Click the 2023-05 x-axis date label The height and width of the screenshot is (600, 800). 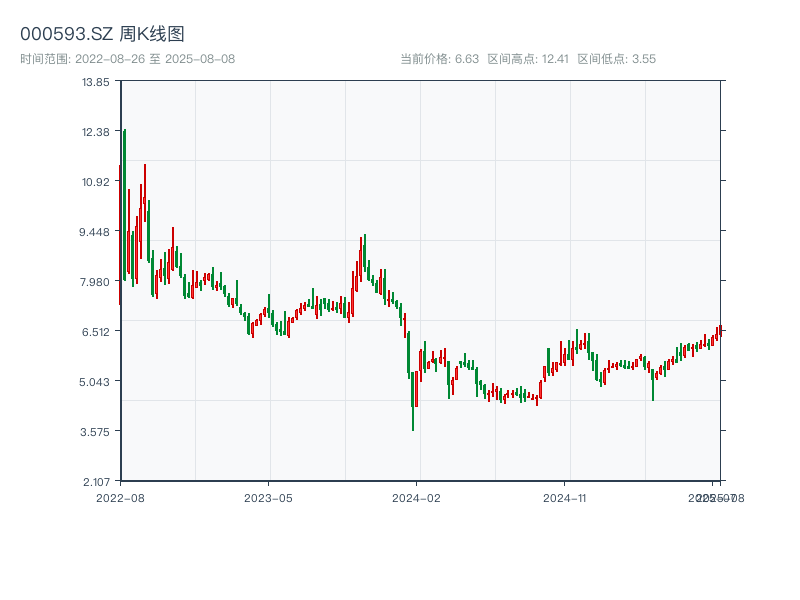pos(268,497)
